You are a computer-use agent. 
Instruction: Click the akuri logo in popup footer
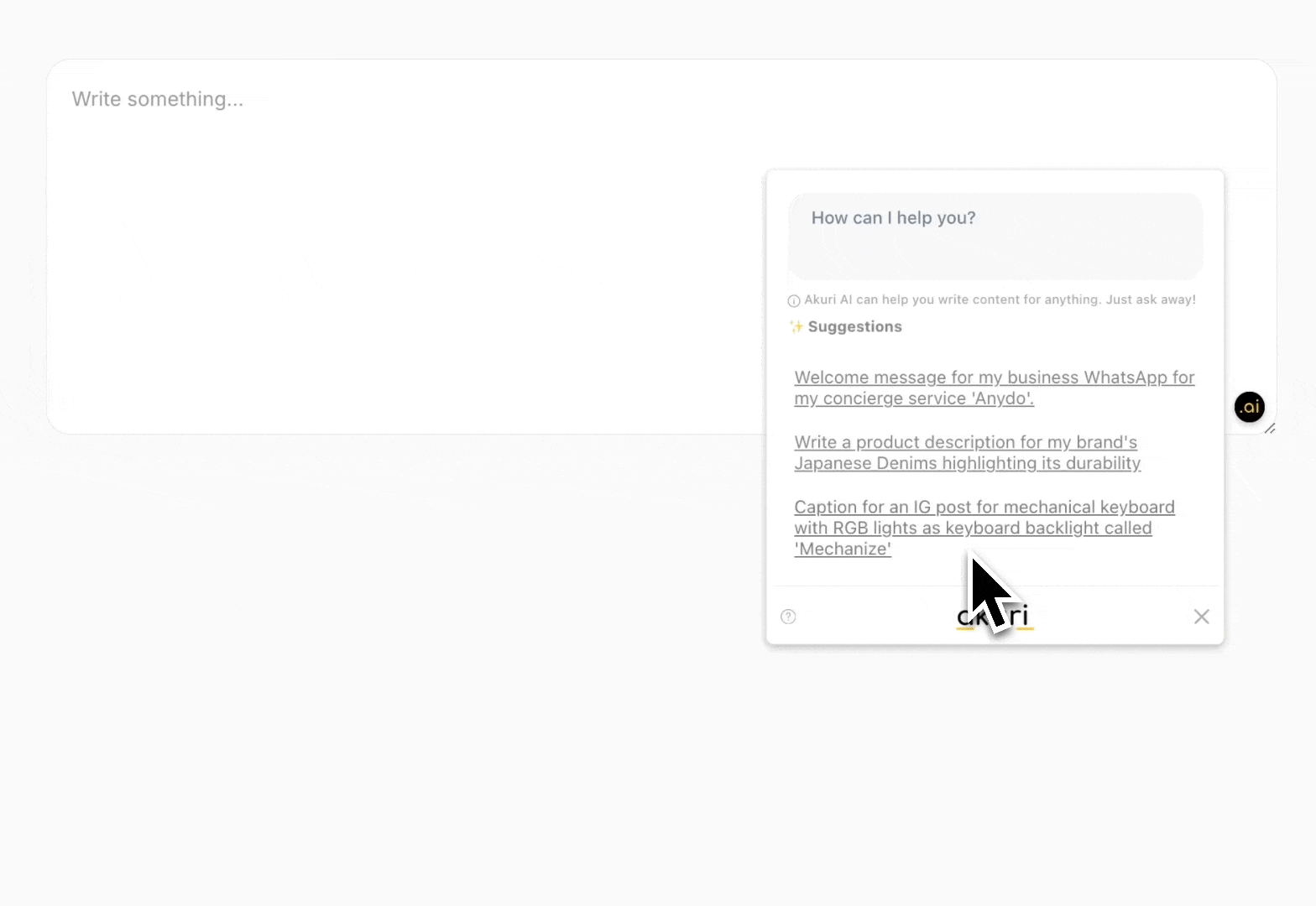(x=995, y=617)
